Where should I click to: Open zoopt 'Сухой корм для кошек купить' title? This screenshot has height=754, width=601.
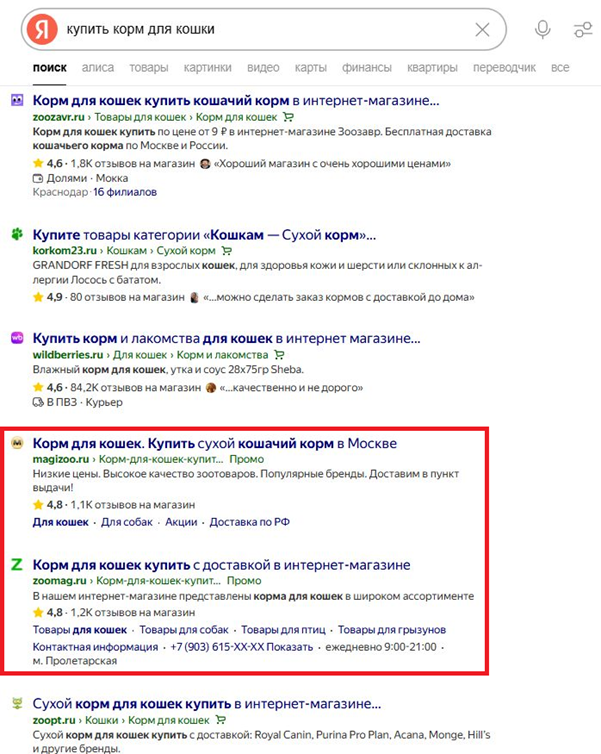pos(207,704)
